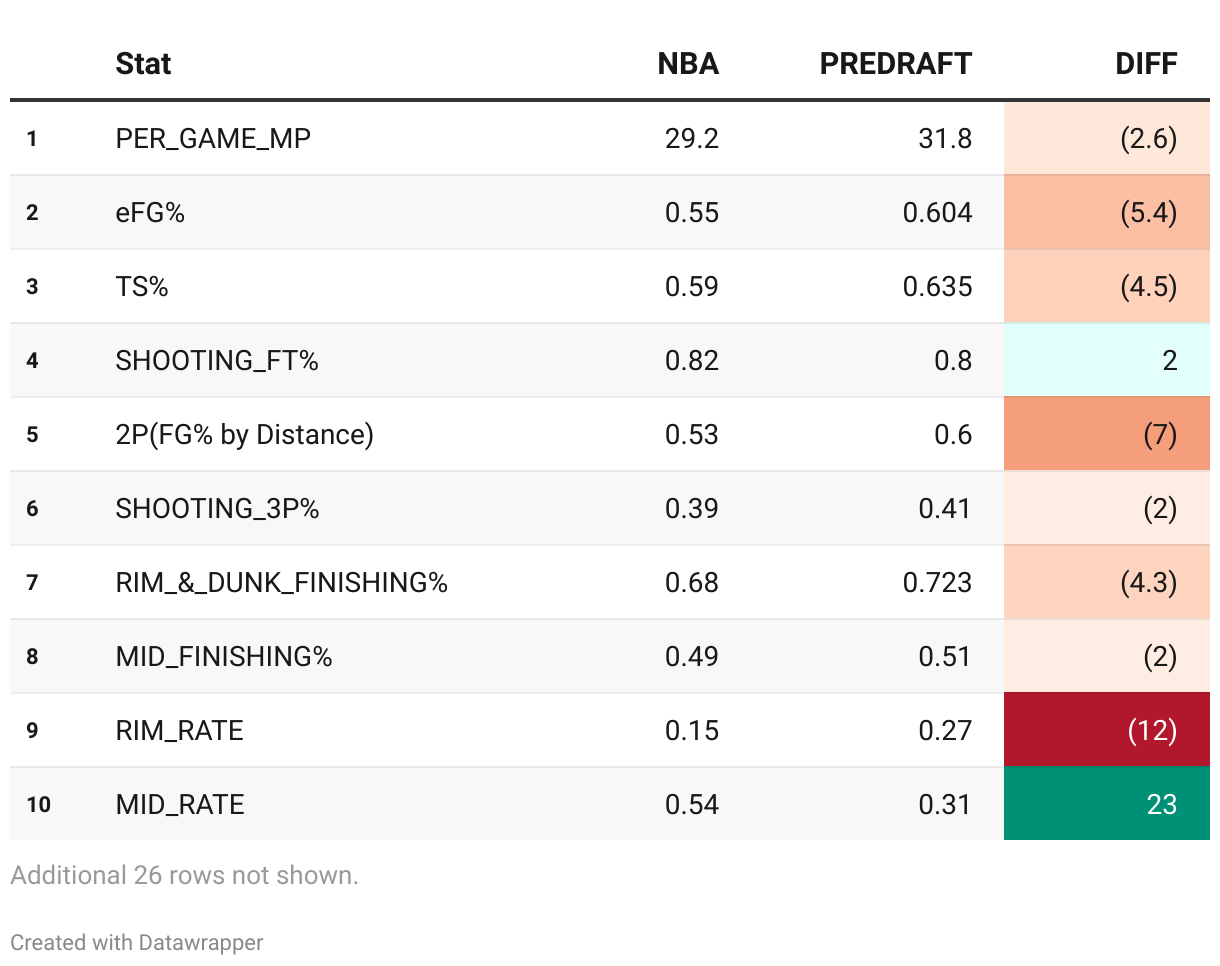This screenshot has width=1220, height=966.
Task: Open the Created with Datawrapper link
Action: 137,942
